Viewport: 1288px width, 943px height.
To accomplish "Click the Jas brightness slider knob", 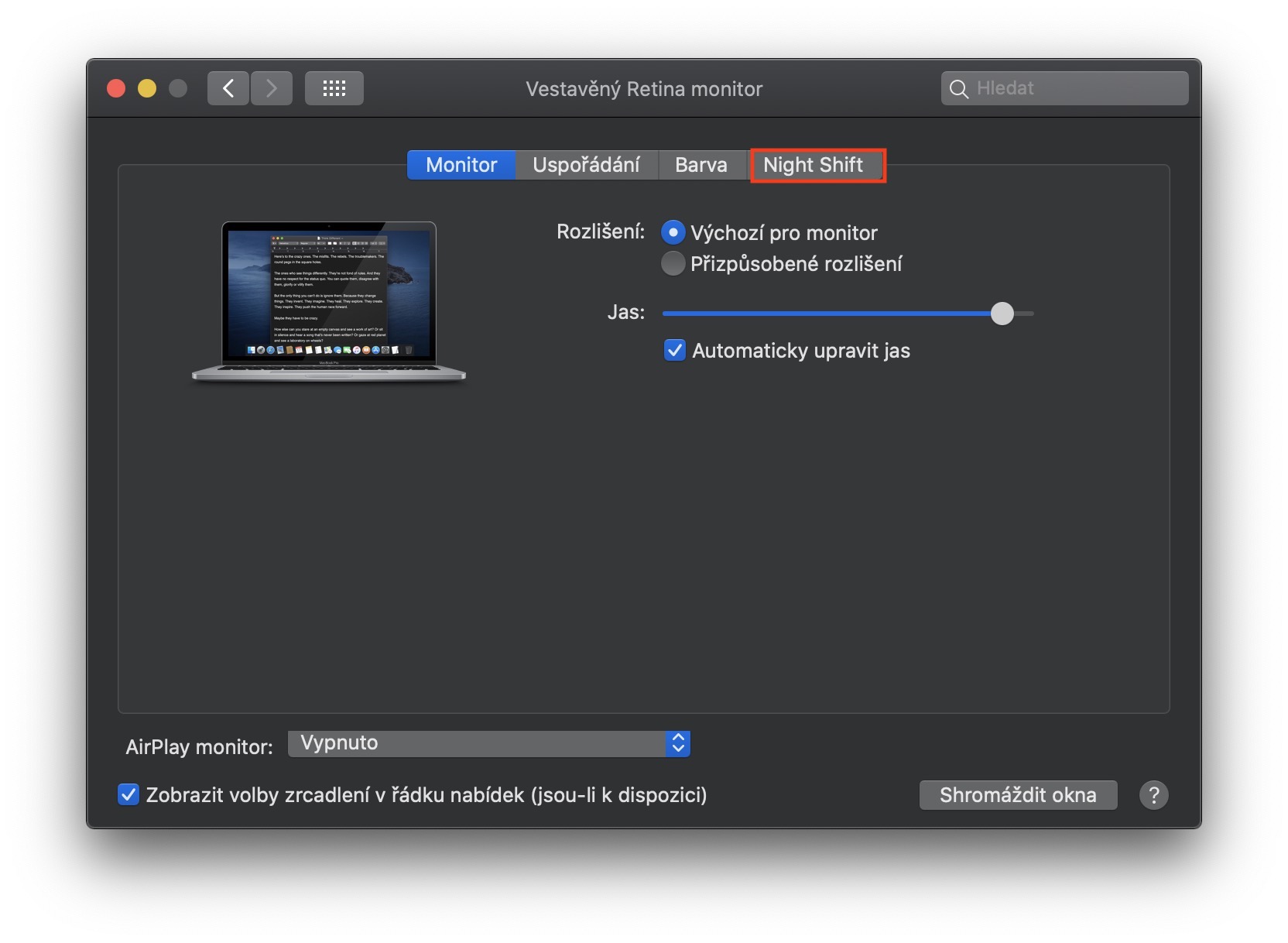I will [x=1002, y=314].
